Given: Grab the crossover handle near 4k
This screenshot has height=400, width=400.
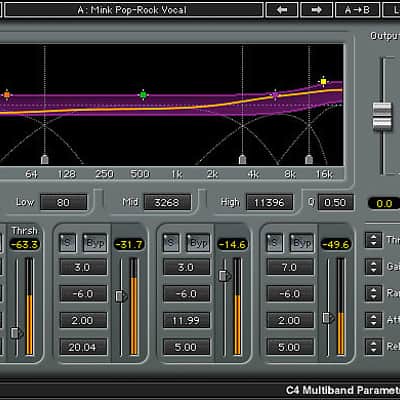Looking at the screenshot, I should (x=242, y=159).
